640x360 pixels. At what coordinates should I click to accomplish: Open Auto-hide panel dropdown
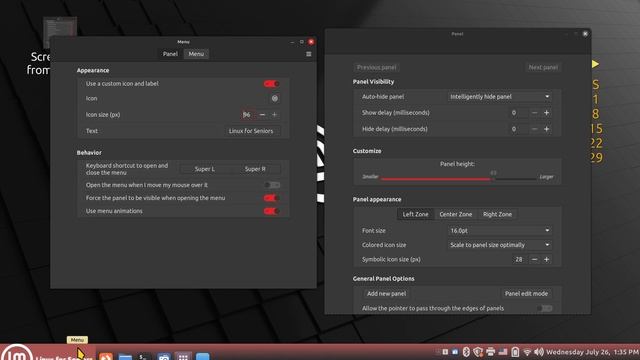tap(500, 97)
